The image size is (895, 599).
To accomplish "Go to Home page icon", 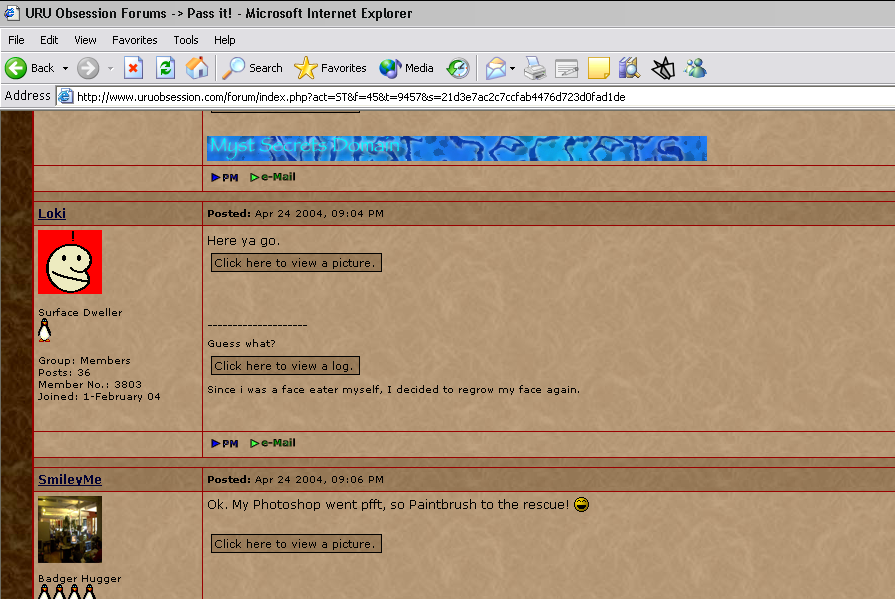I will pyautogui.click(x=197, y=68).
